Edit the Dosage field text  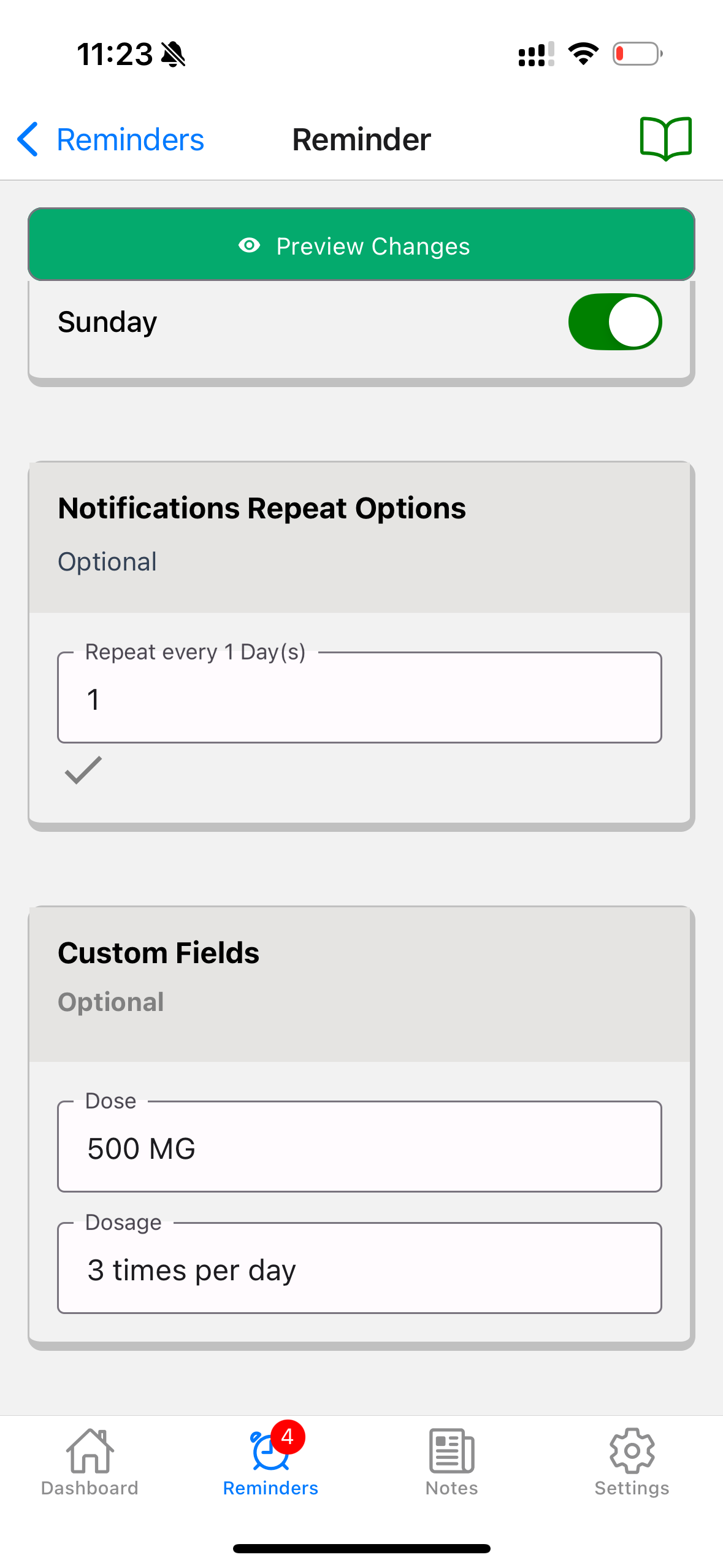coord(359,1269)
